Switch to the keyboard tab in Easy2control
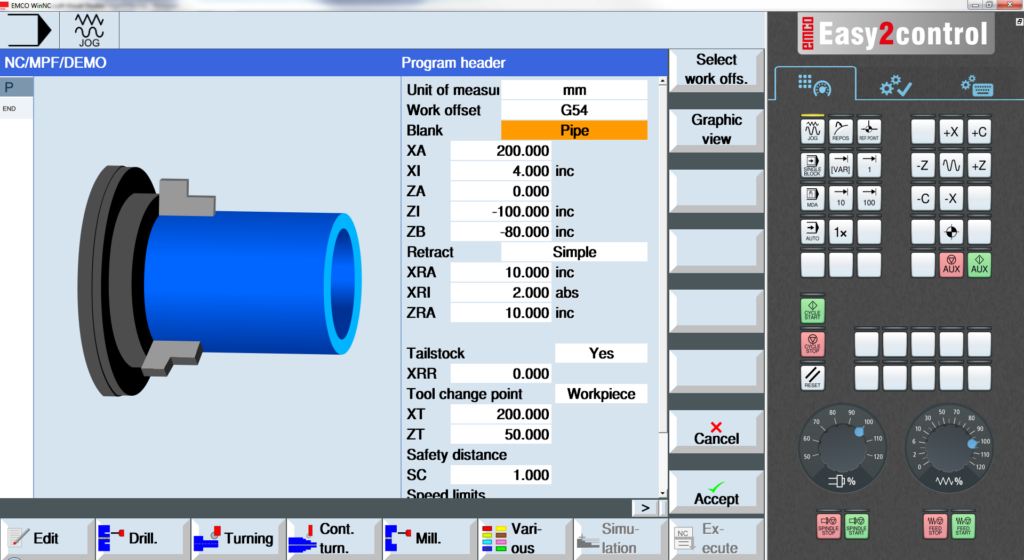 [977, 86]
